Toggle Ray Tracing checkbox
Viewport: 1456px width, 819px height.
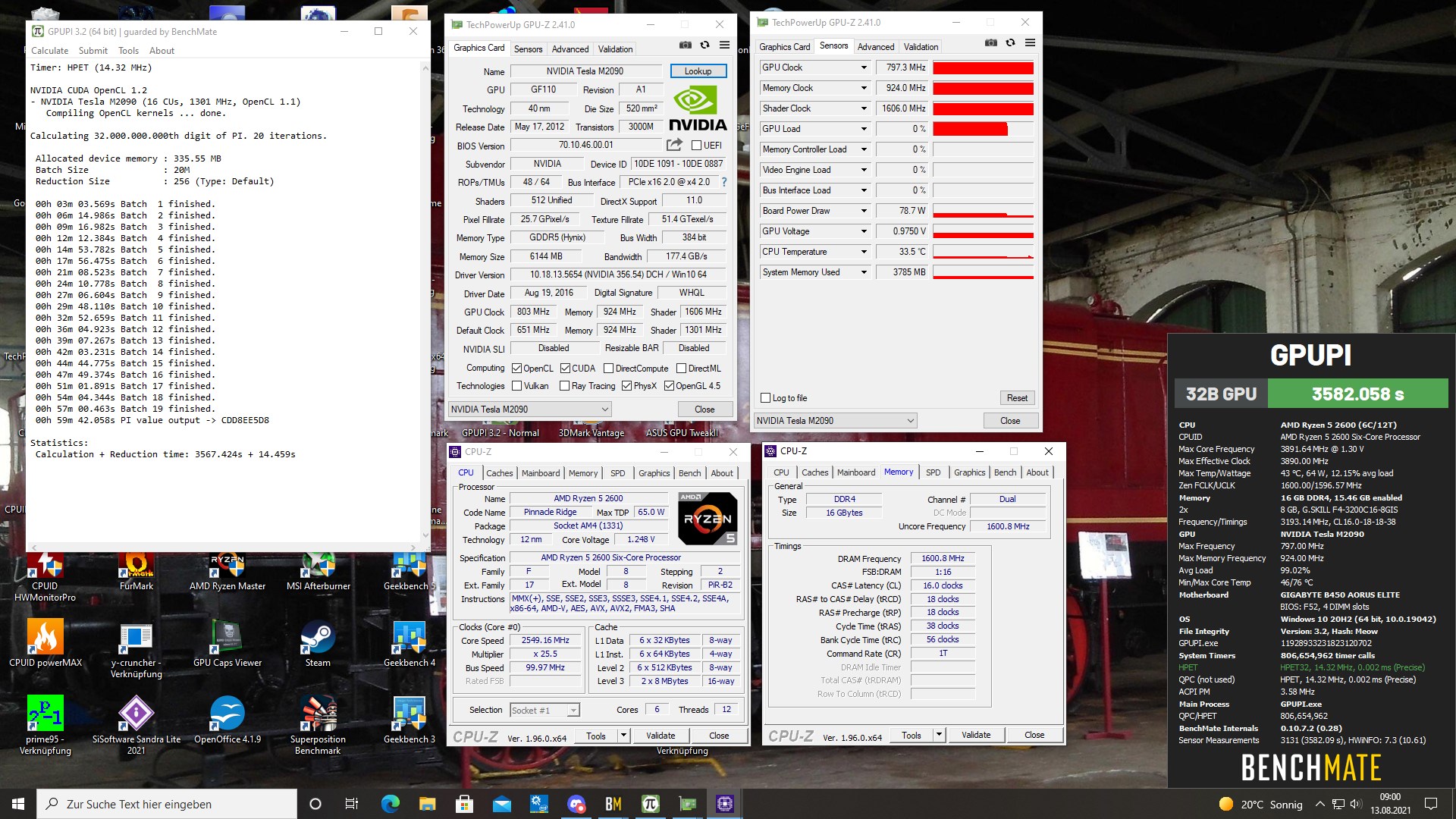pos(564,386)
